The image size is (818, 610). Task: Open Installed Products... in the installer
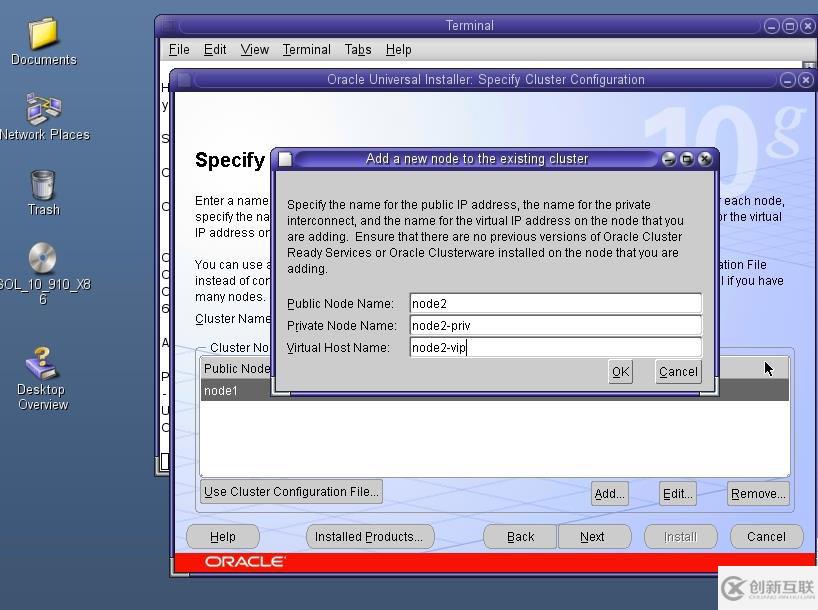[370, 536]
